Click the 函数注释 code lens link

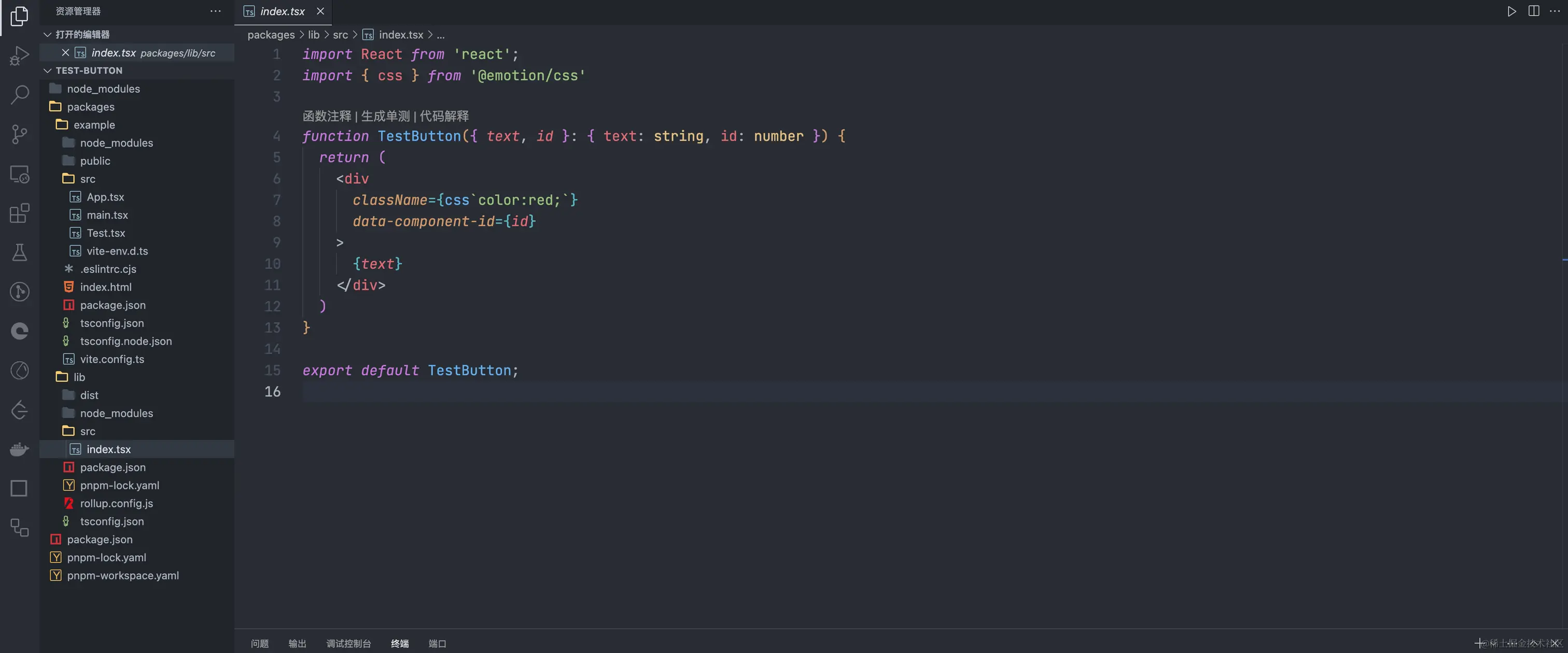coord(328,116)
